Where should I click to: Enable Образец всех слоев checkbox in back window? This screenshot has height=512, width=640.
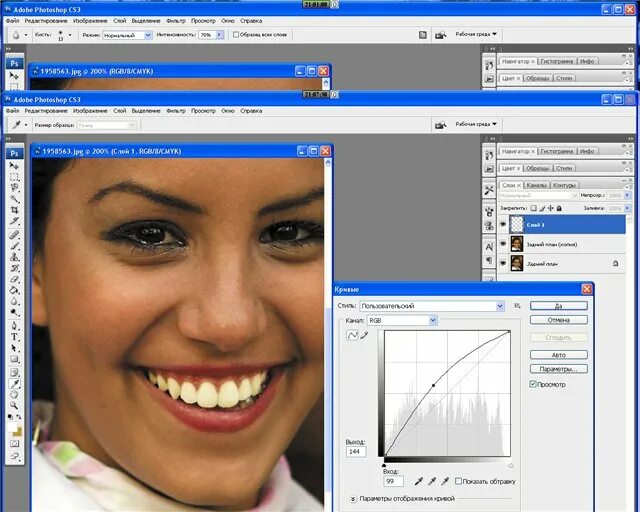(x=236, y=35)
